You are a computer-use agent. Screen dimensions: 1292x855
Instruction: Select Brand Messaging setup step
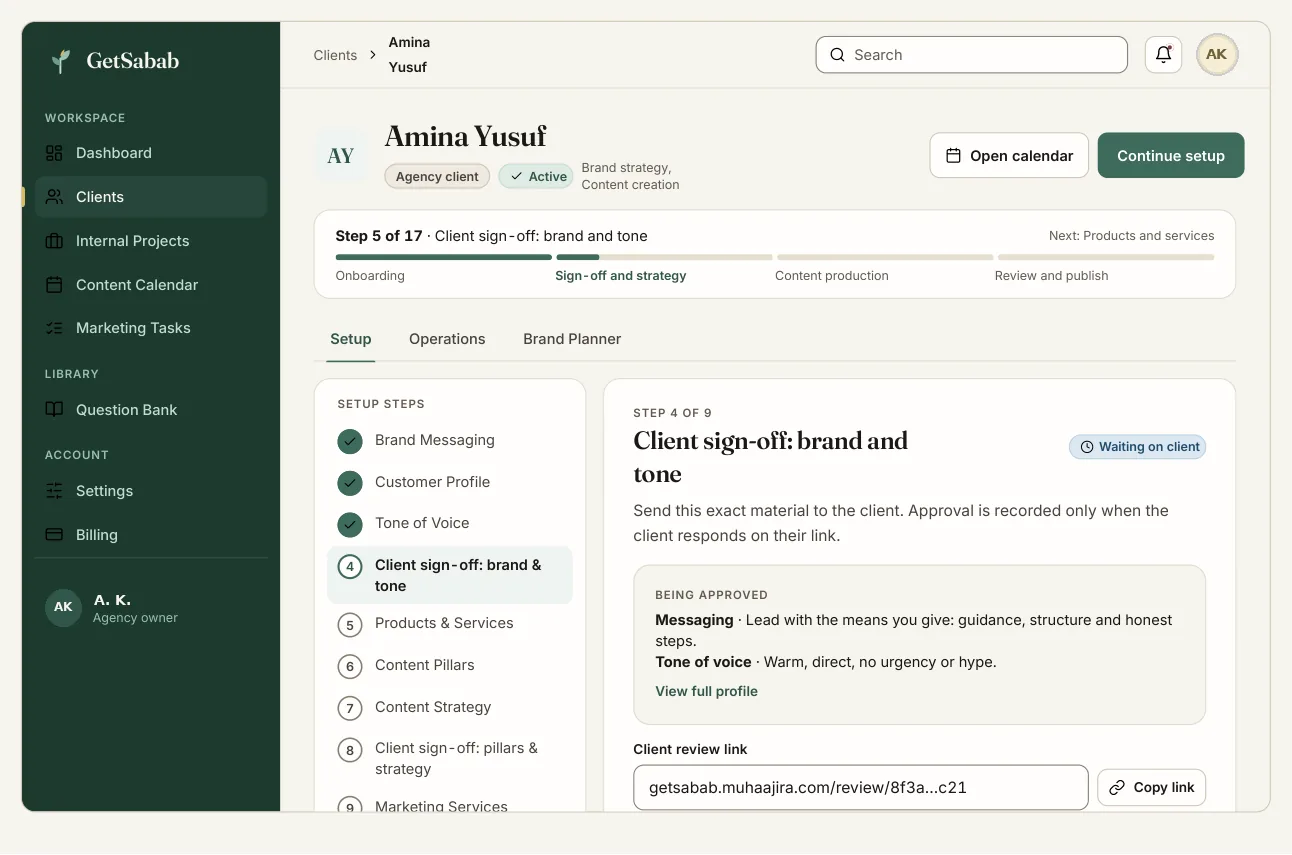tap(450, 441)
